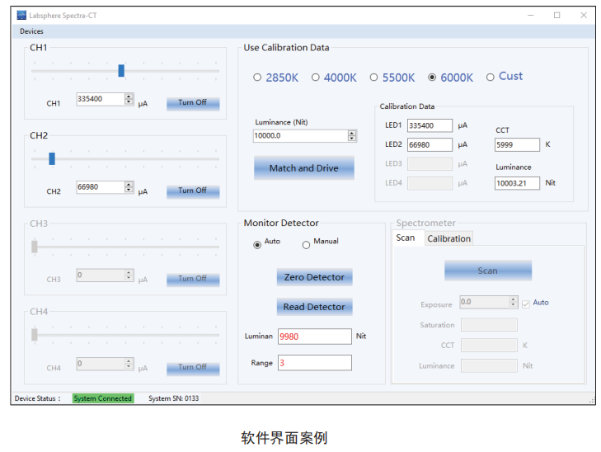Screen dimensions: 601x452
Task: Click the Read Detector button
Action: point(314,306)
